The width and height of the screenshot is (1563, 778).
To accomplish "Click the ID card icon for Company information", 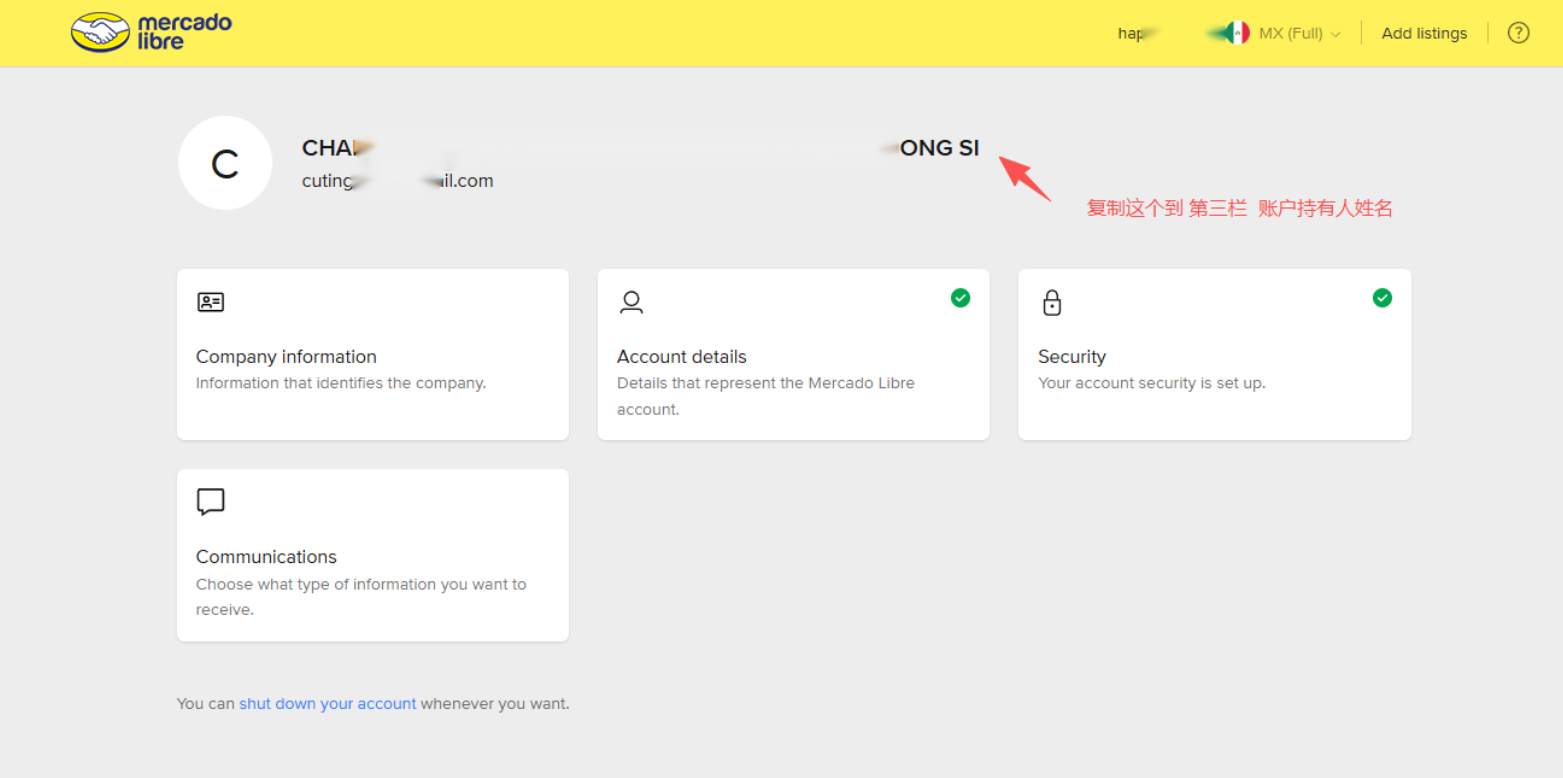I will [x=210, y=302].
